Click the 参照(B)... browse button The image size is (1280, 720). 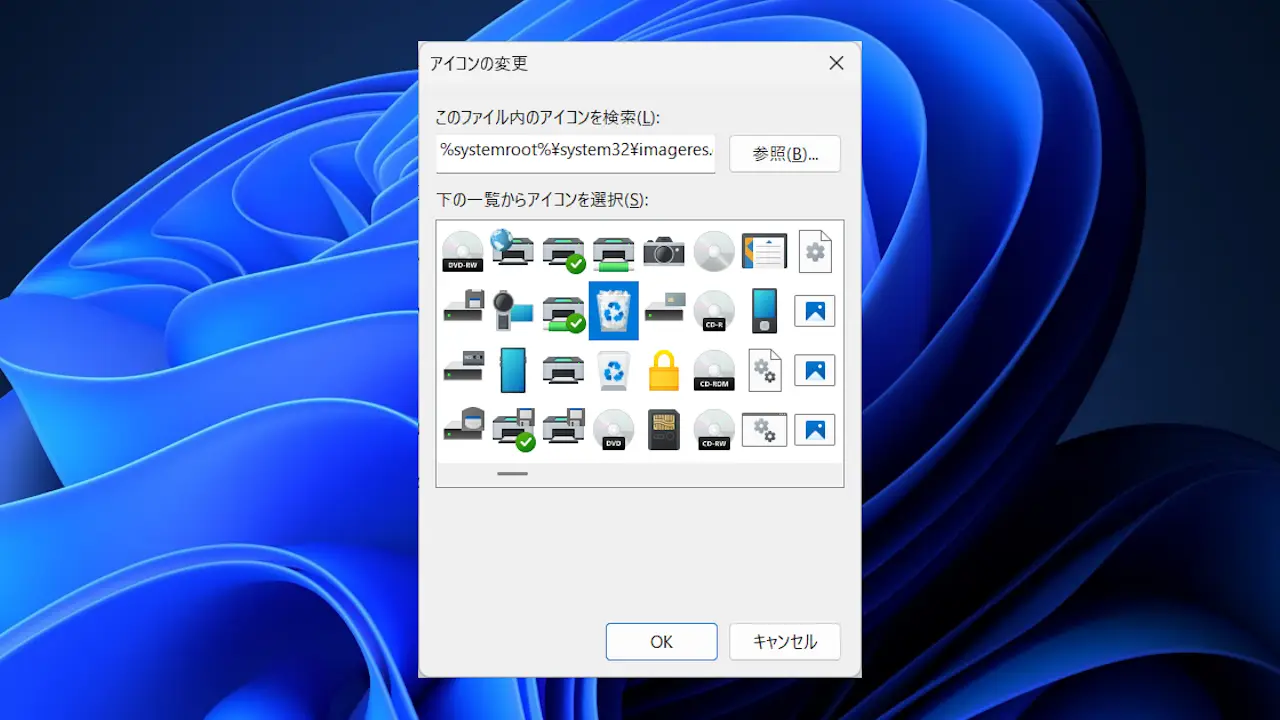785,154
